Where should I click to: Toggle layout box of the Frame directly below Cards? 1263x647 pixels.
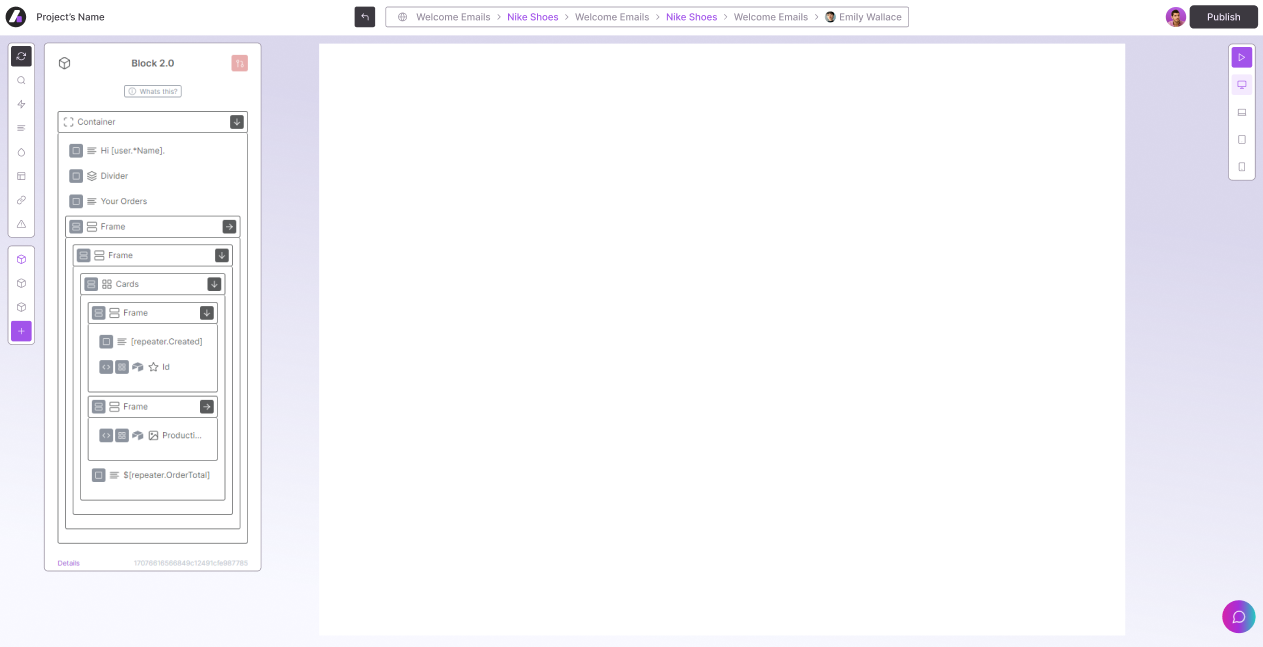coord(99,313)
